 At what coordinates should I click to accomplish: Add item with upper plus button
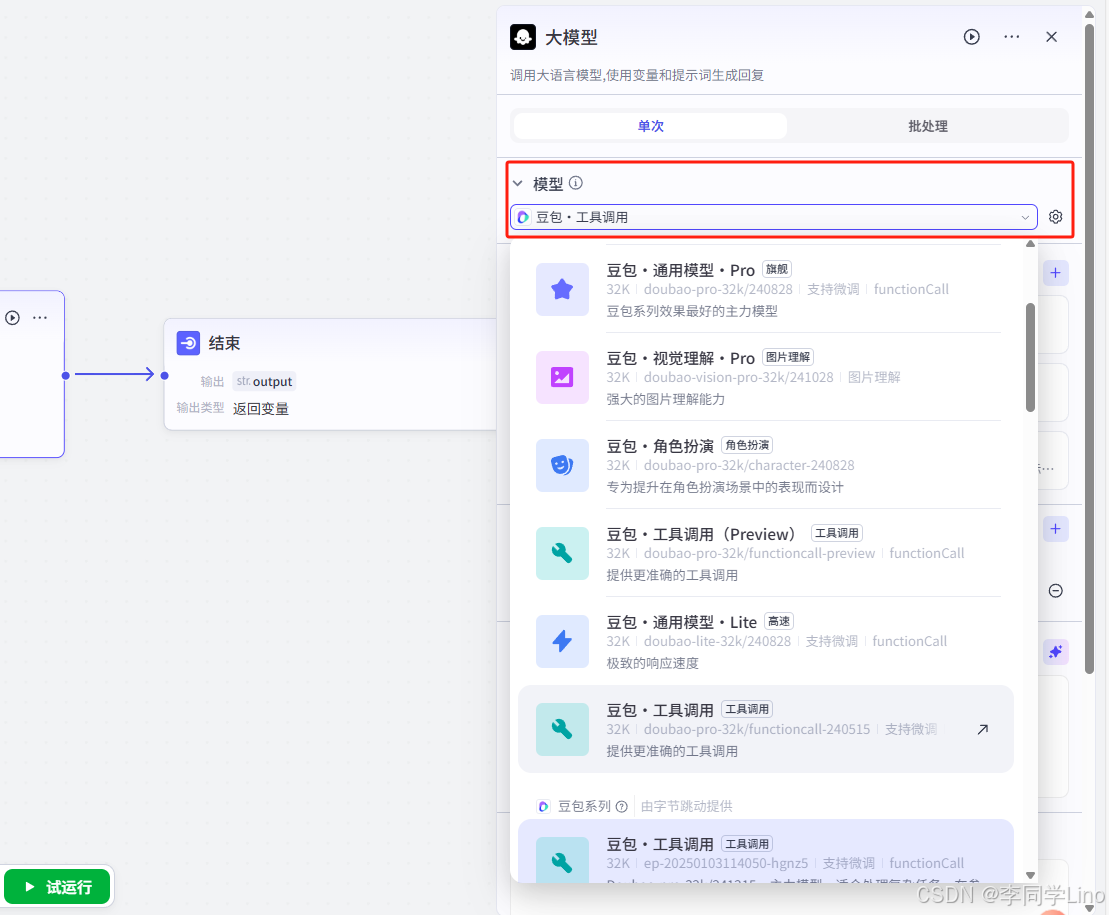pyautogui.click(x=1055, y=273)
